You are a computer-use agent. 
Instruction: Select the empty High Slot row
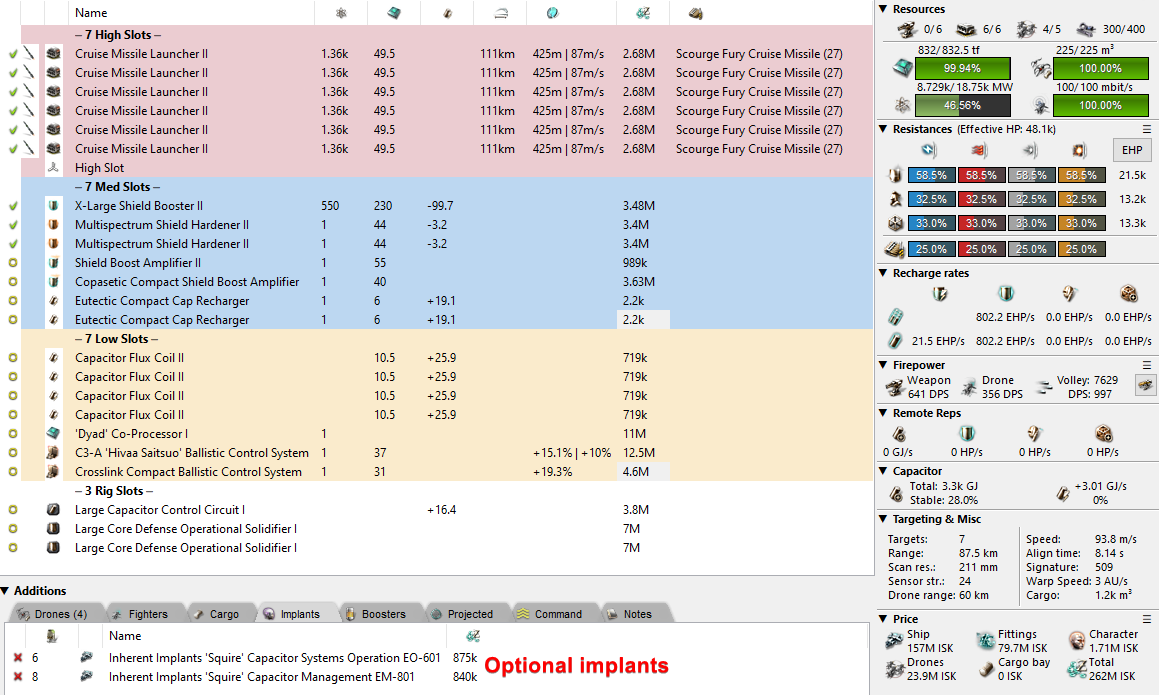pyautogui.click(x=100, y=168)
